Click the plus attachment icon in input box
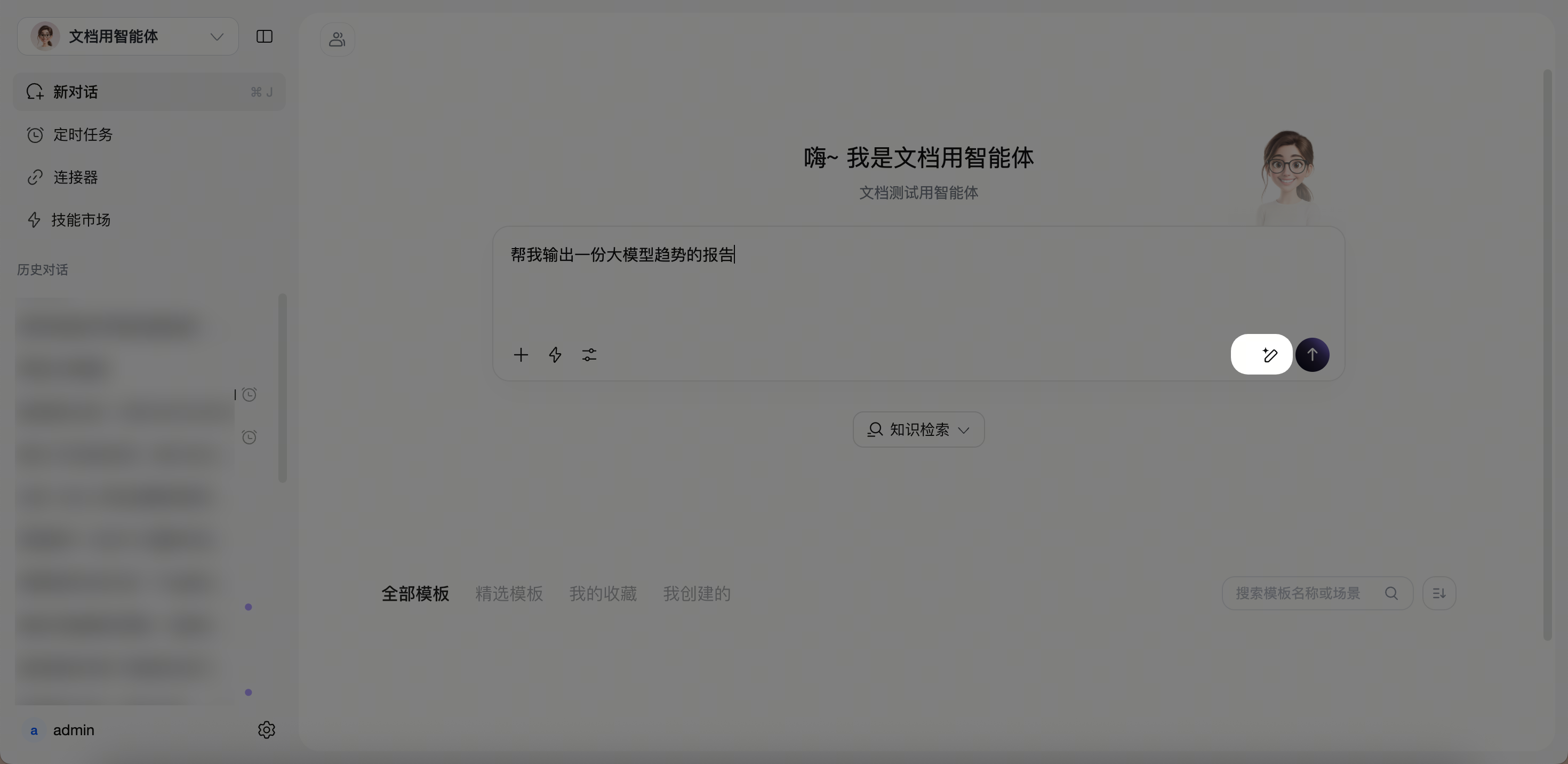 [x=521, y=355]
